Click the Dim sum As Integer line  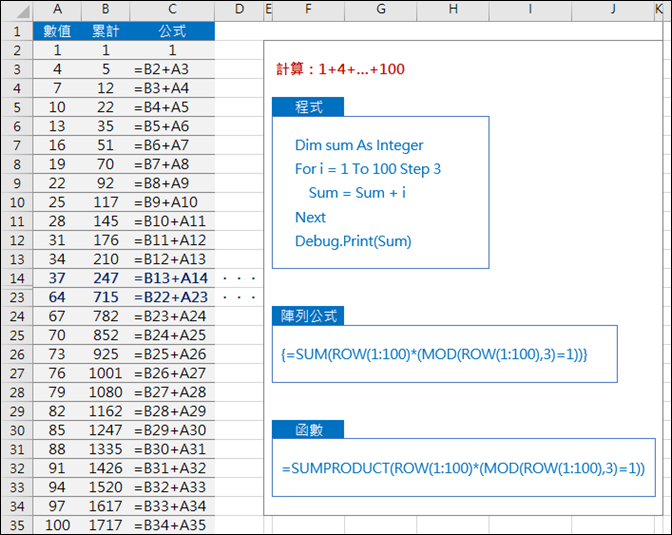tap(359, 145)
